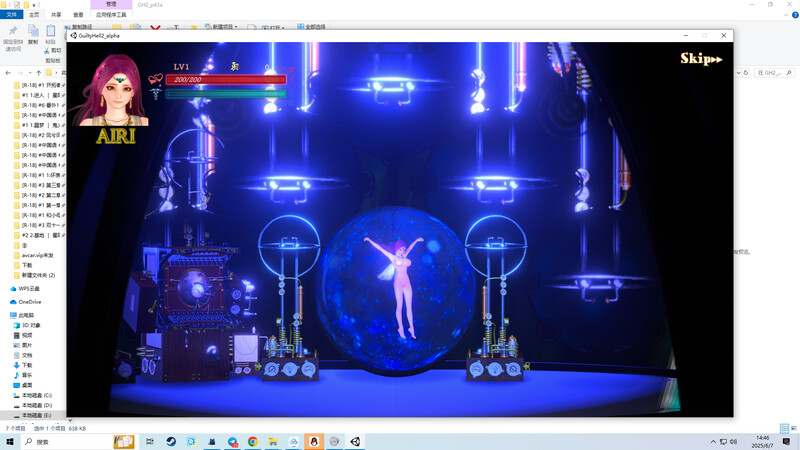Viewport: 800px width, 450px height.
Task: Open the 应用程序工具 ribbon tab
Action: coord(111,15)
